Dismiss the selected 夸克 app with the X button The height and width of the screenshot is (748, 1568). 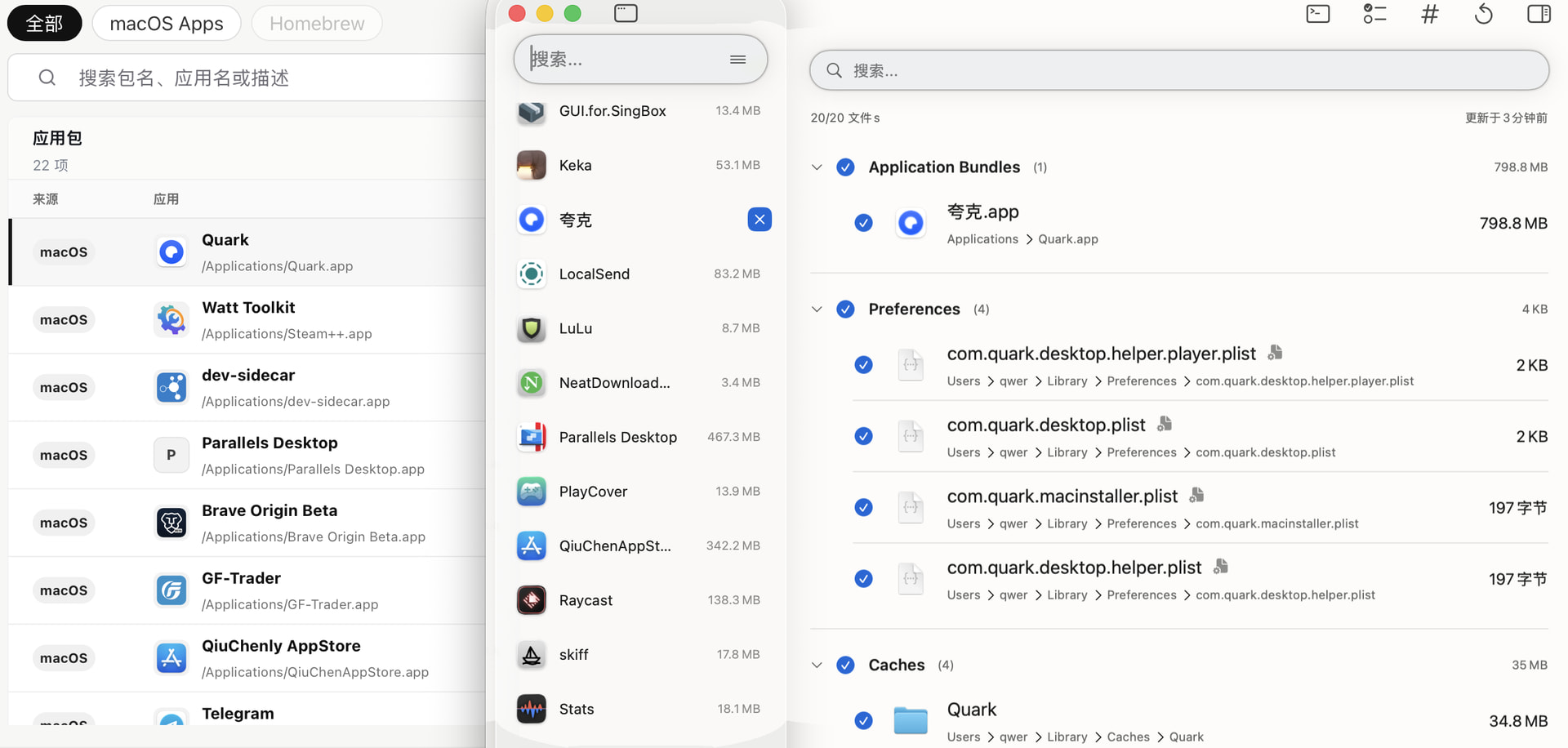pyautogui.click(x=759, y=220)
